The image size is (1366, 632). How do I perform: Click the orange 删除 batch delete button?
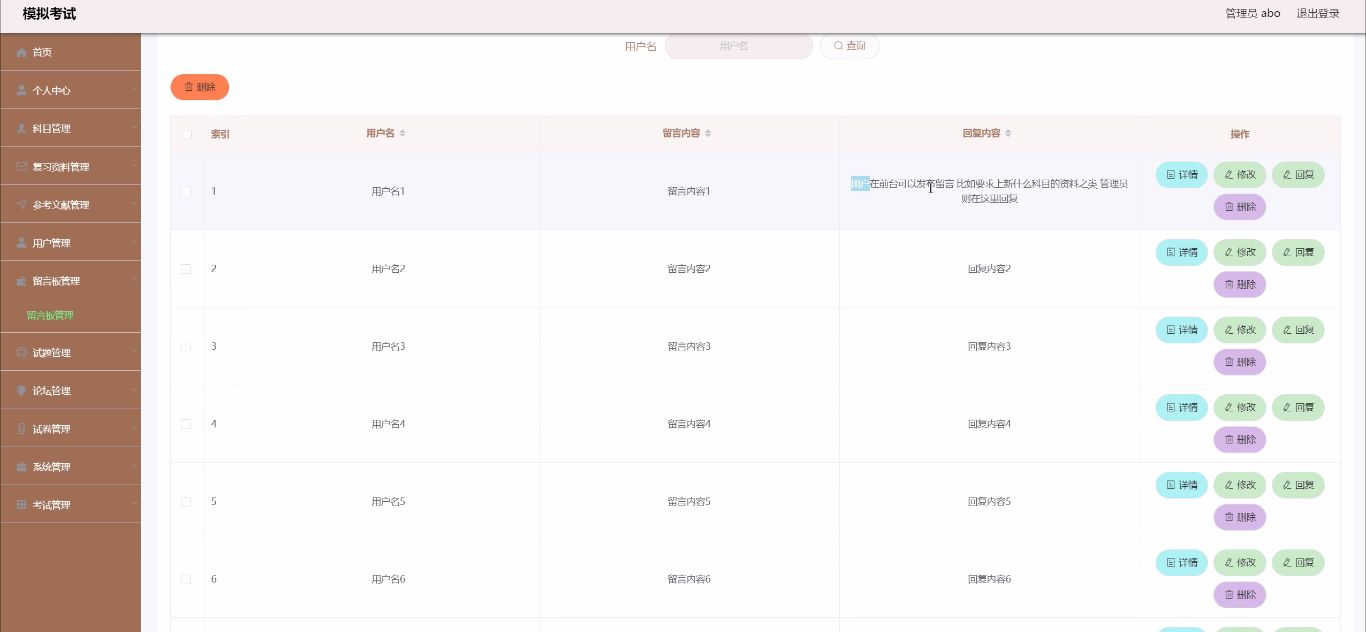(200, 87)
